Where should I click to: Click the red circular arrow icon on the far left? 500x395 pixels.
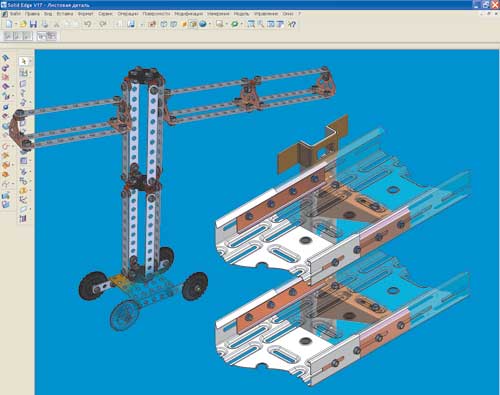[x=6, y=146]
